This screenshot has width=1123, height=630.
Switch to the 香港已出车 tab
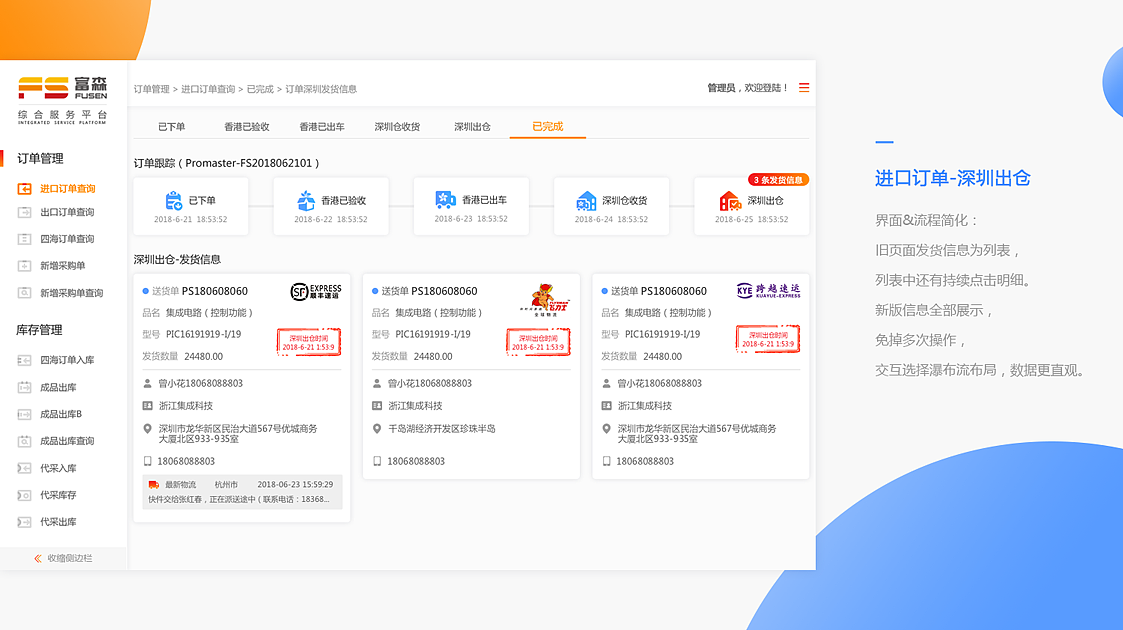(322, 127)
